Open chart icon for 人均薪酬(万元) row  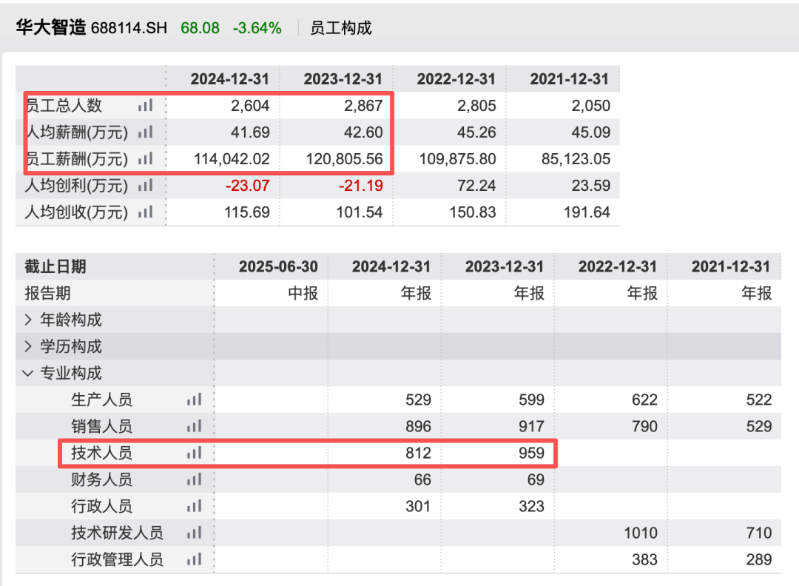(x=145, y=132)
